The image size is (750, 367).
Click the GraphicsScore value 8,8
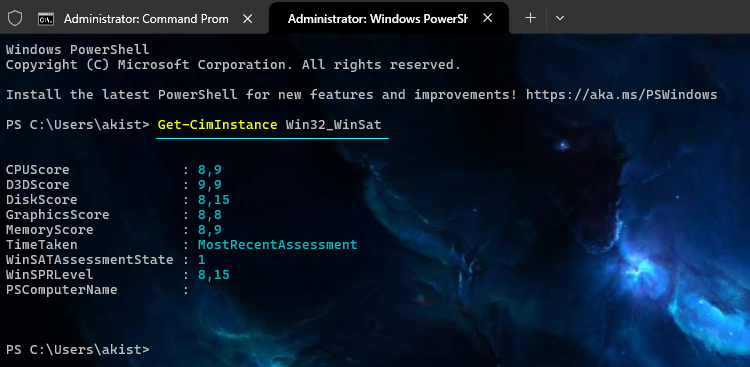(210, 215)
